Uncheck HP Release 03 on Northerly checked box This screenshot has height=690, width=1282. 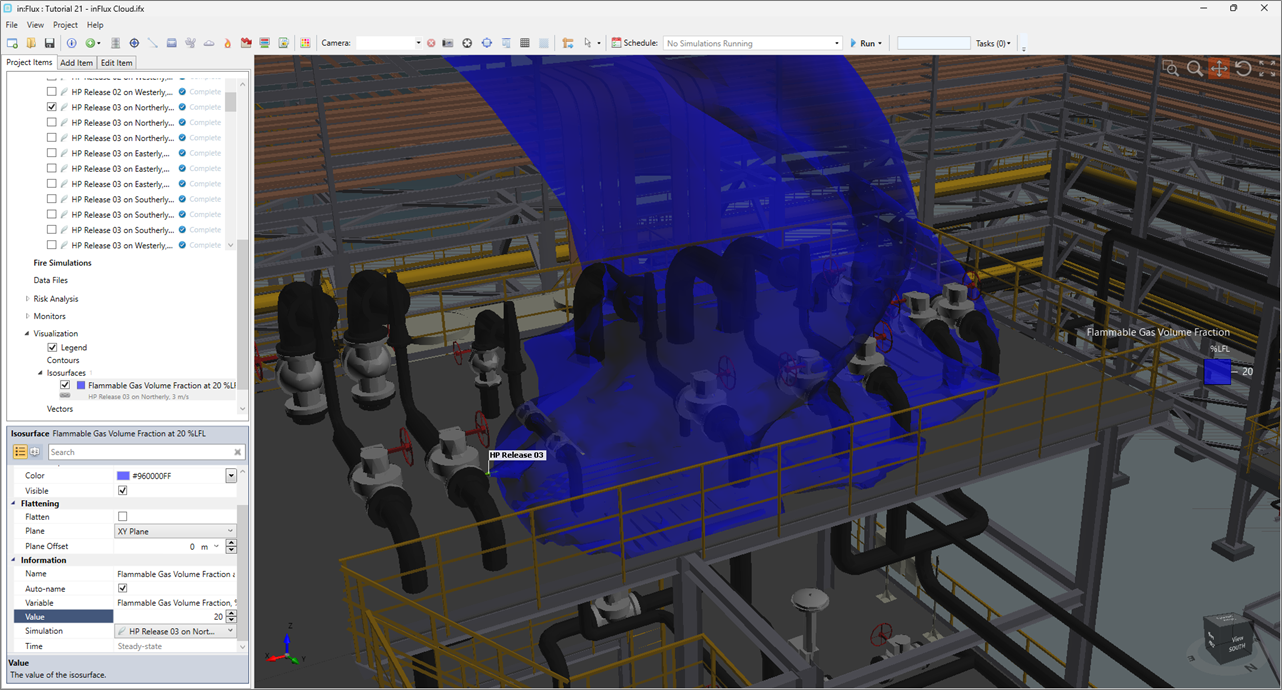52,107
